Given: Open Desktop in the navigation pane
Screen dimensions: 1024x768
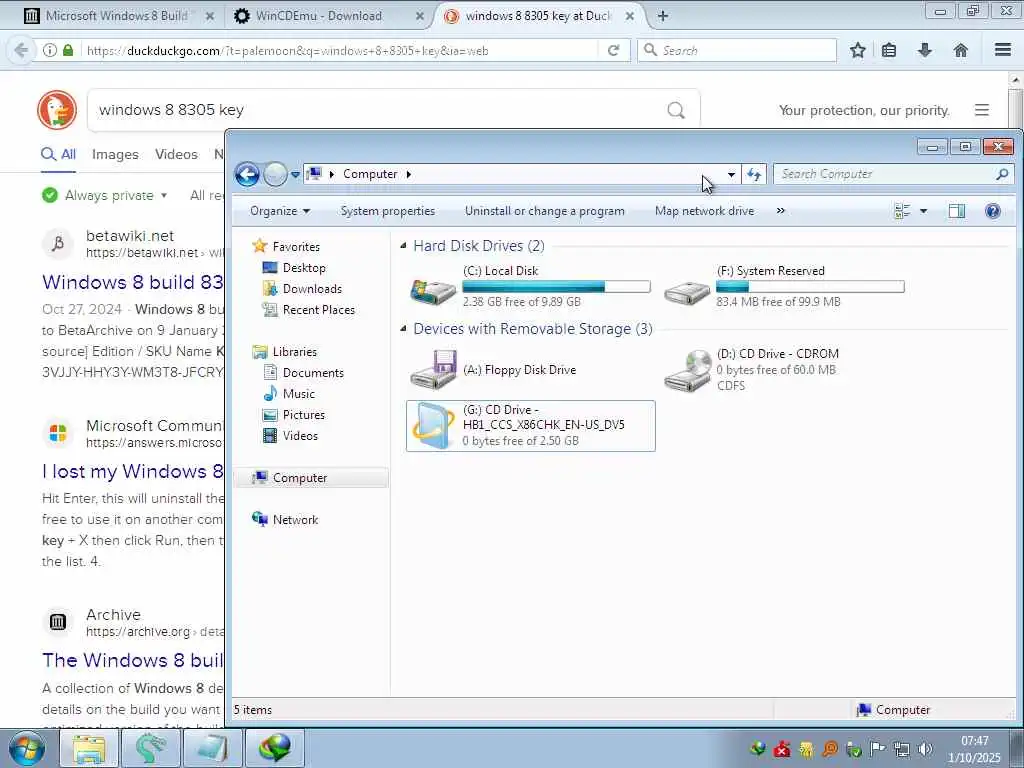Looking at the screenshot, I should click(304, 268).
